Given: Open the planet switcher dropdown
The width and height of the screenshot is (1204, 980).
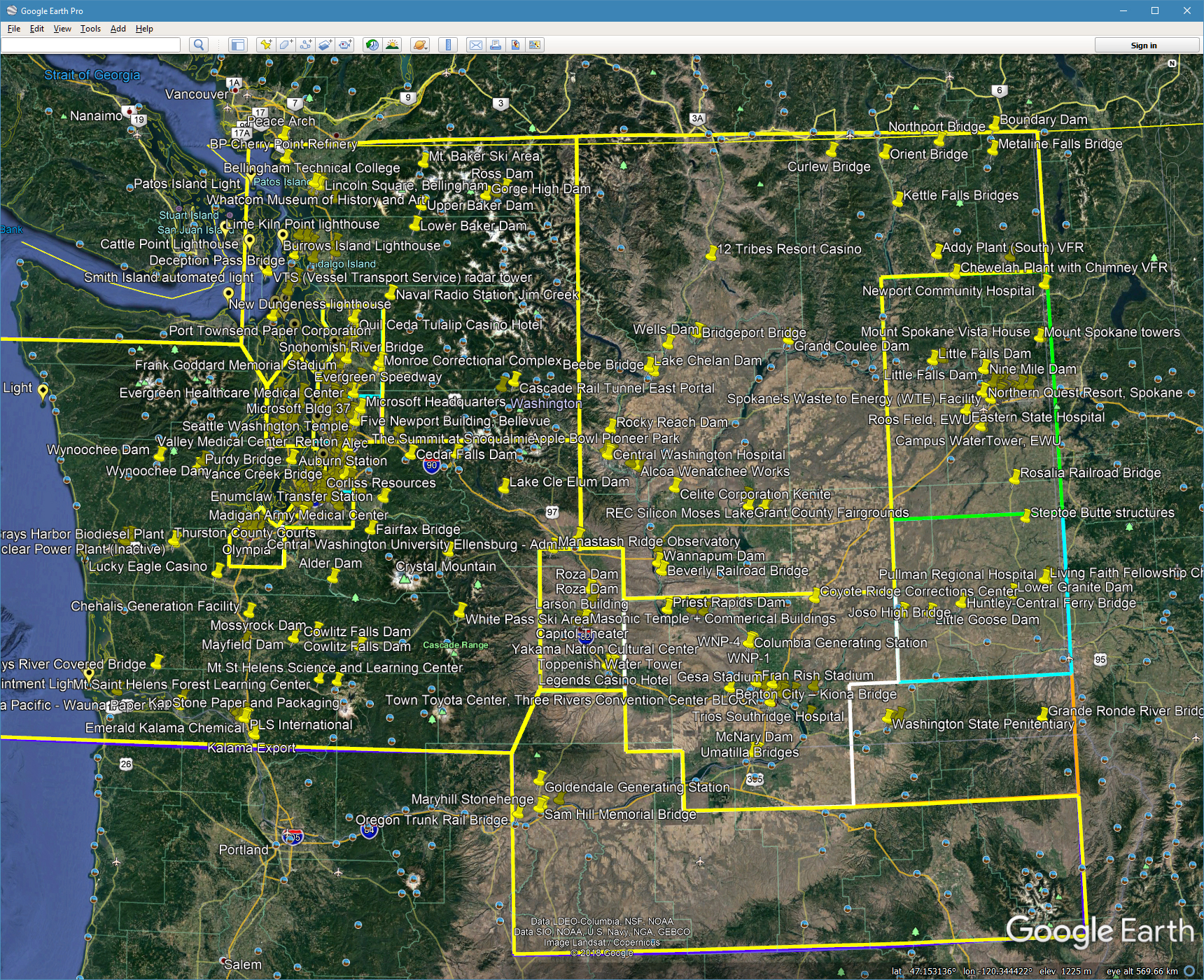Looking at the screenshot, I should click(419, 45).
